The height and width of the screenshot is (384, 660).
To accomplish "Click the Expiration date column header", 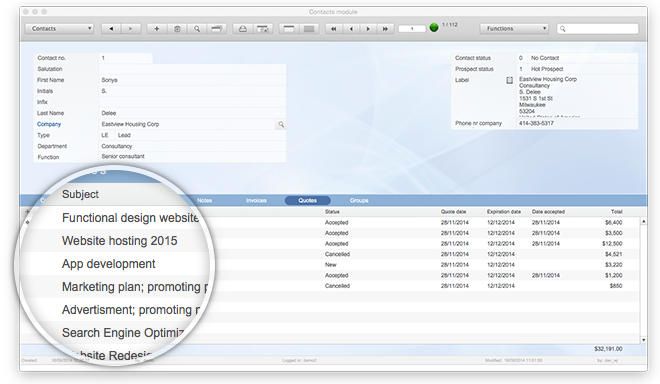I will click(504, 212).
